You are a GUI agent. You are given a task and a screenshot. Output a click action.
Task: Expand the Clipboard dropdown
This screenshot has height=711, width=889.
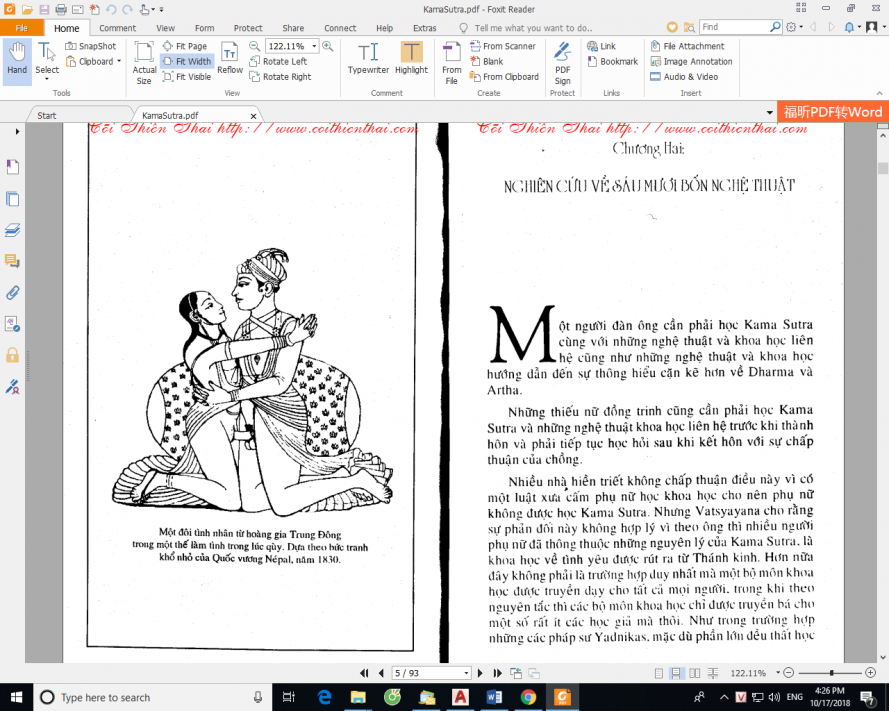click(x=119, y=62)
